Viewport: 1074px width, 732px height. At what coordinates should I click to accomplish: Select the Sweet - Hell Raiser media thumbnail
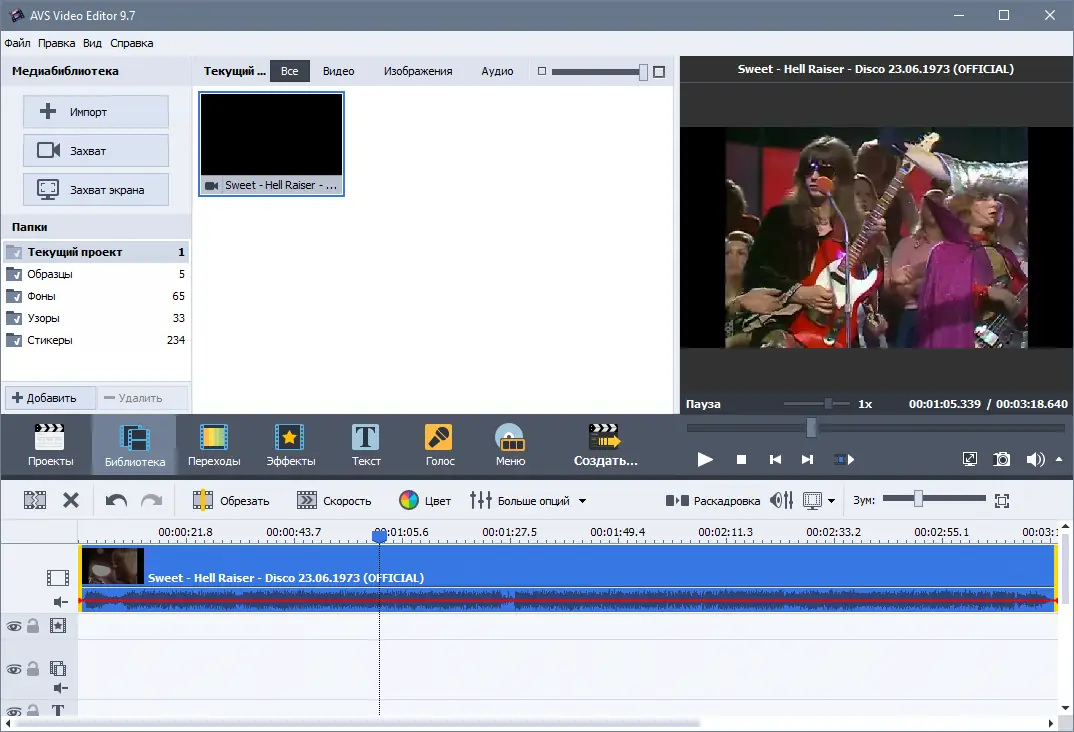(271, 144)
